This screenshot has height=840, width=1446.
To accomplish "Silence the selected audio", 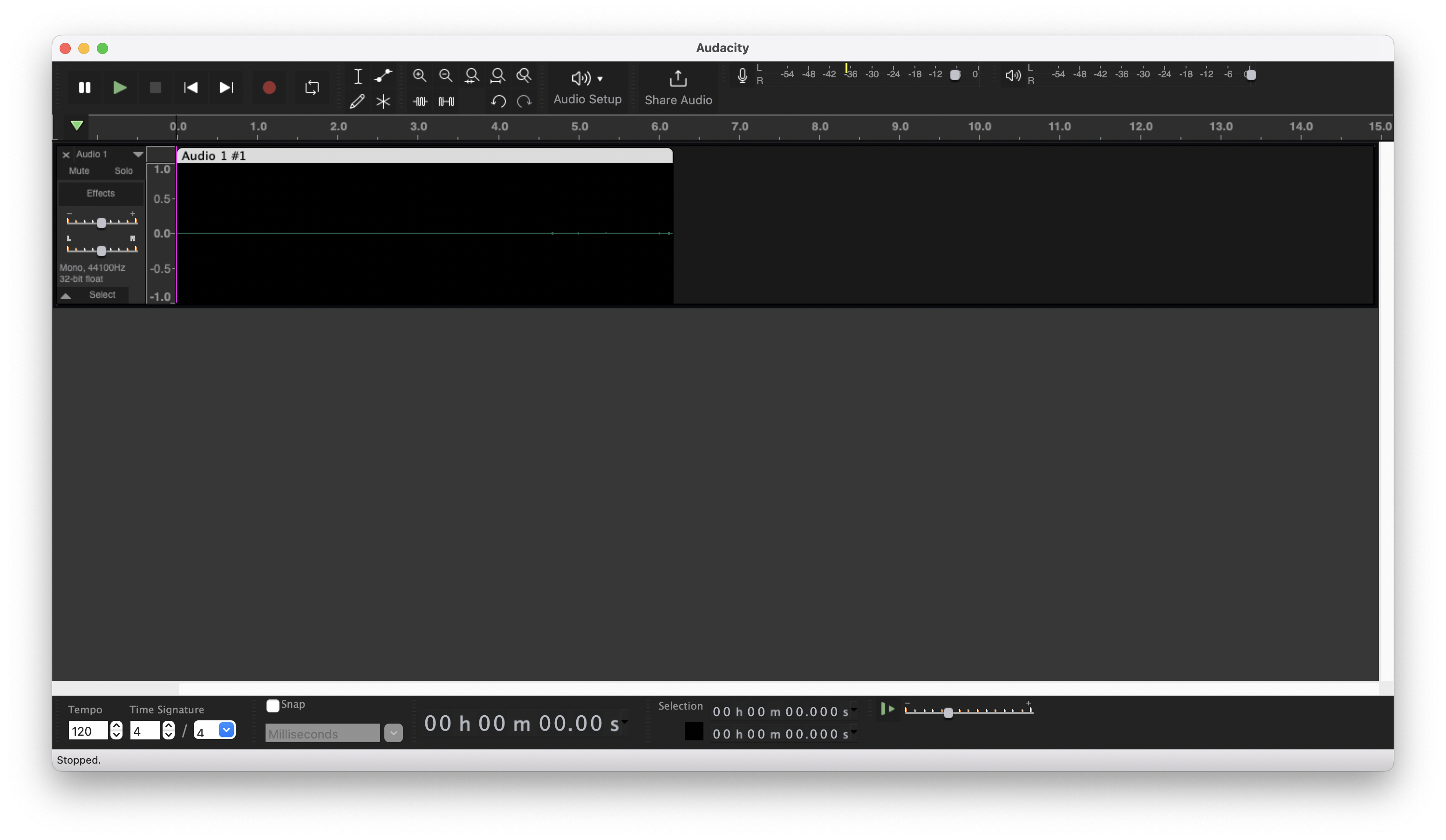I will (x=446, y=101).
